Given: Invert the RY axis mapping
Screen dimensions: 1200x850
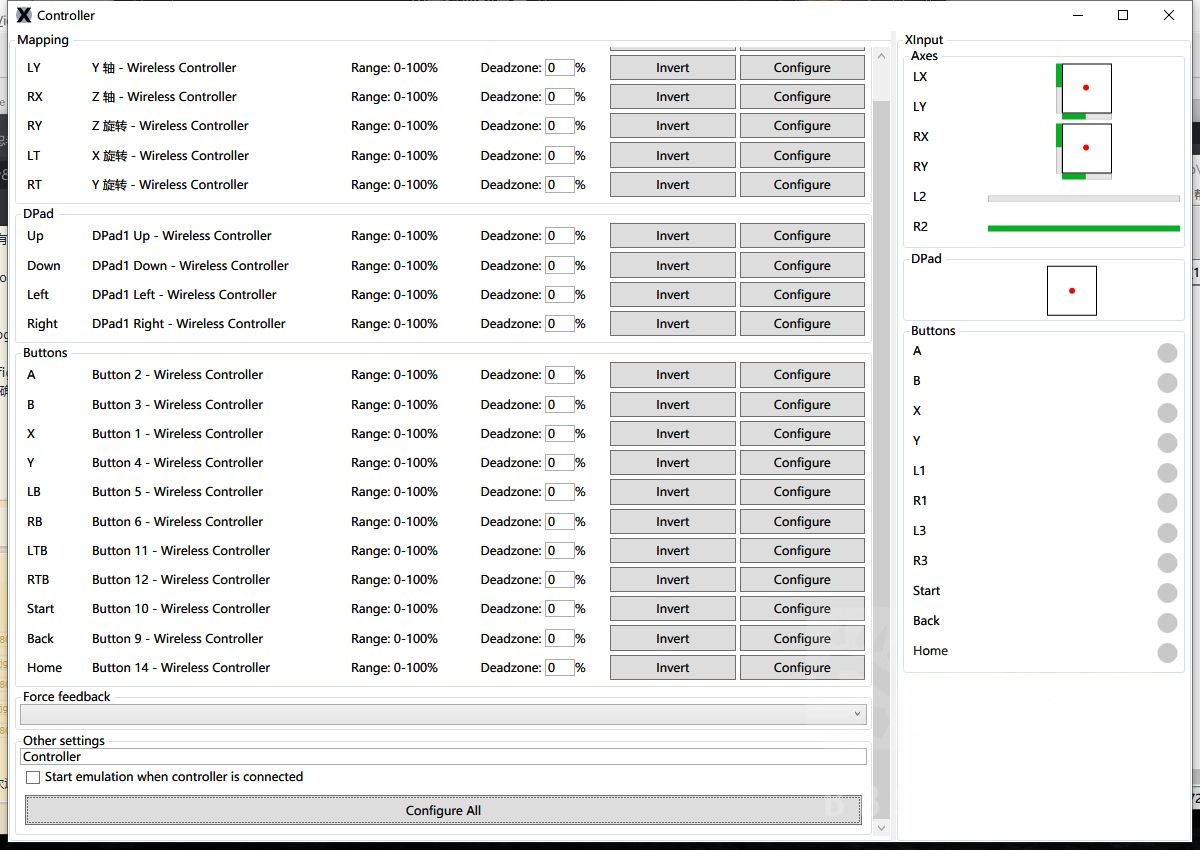Looking at the screenshot, I should tap(673, 126).
